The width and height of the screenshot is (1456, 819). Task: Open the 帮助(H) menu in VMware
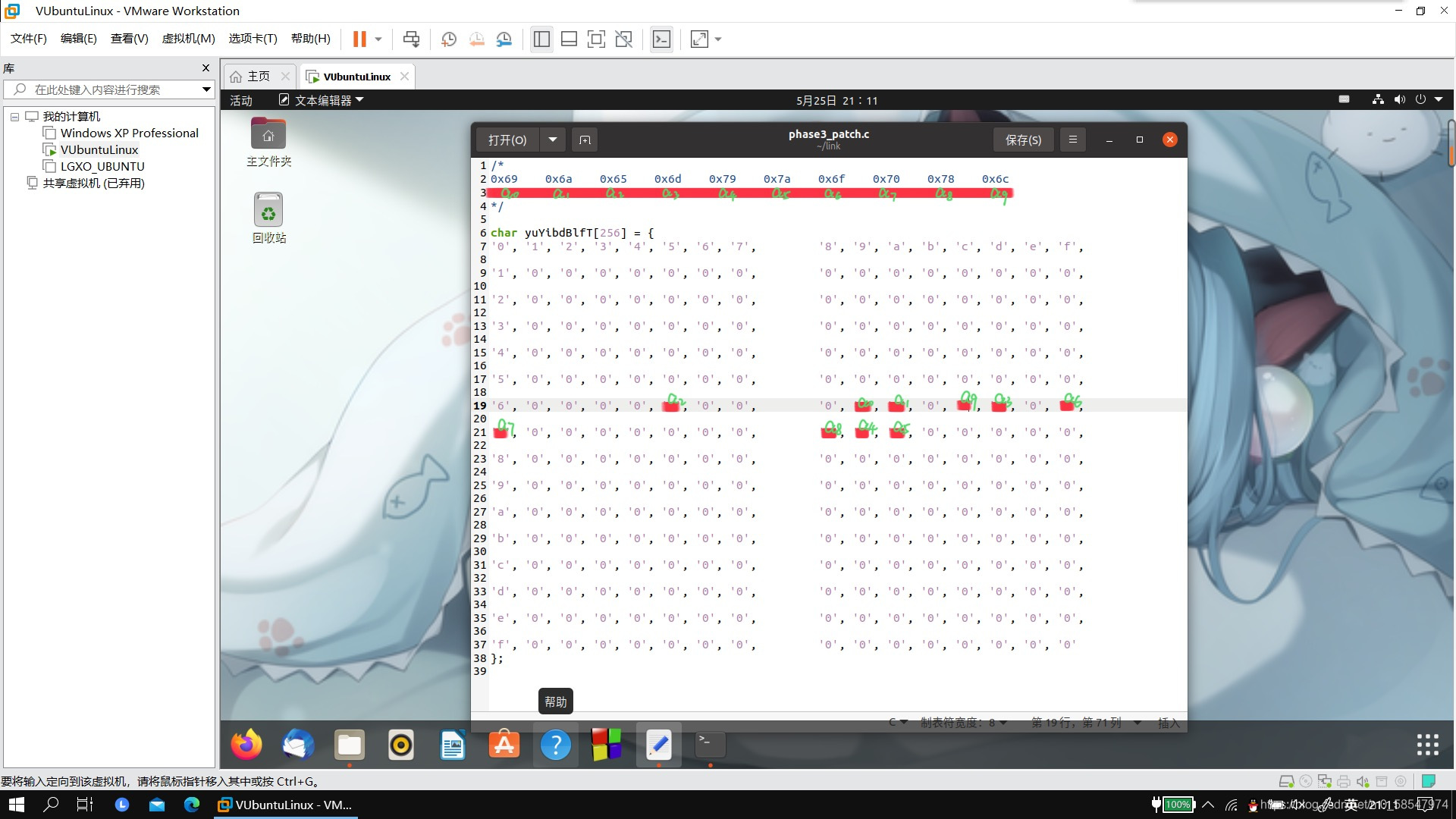[310, 39]
